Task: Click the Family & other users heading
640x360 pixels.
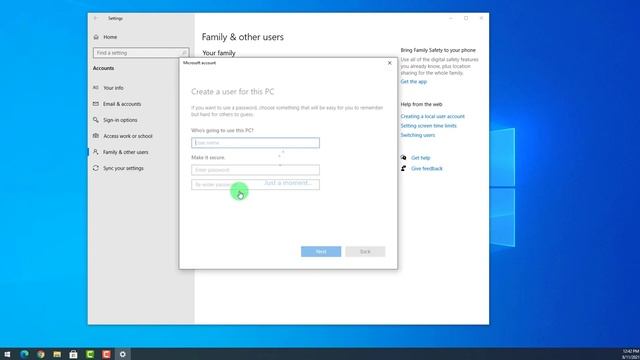Action: 242,37
